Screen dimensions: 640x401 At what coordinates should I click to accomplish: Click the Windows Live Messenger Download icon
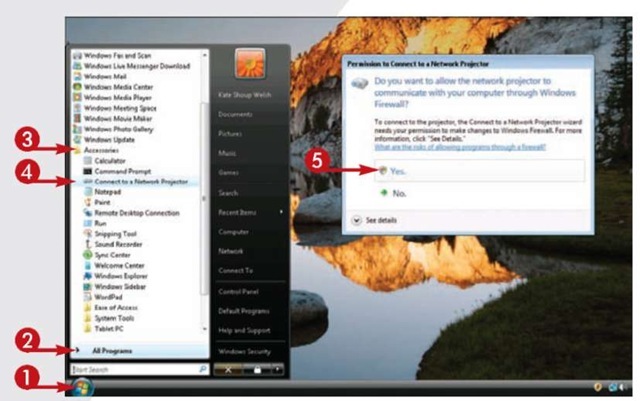click(x=77, y=66)
